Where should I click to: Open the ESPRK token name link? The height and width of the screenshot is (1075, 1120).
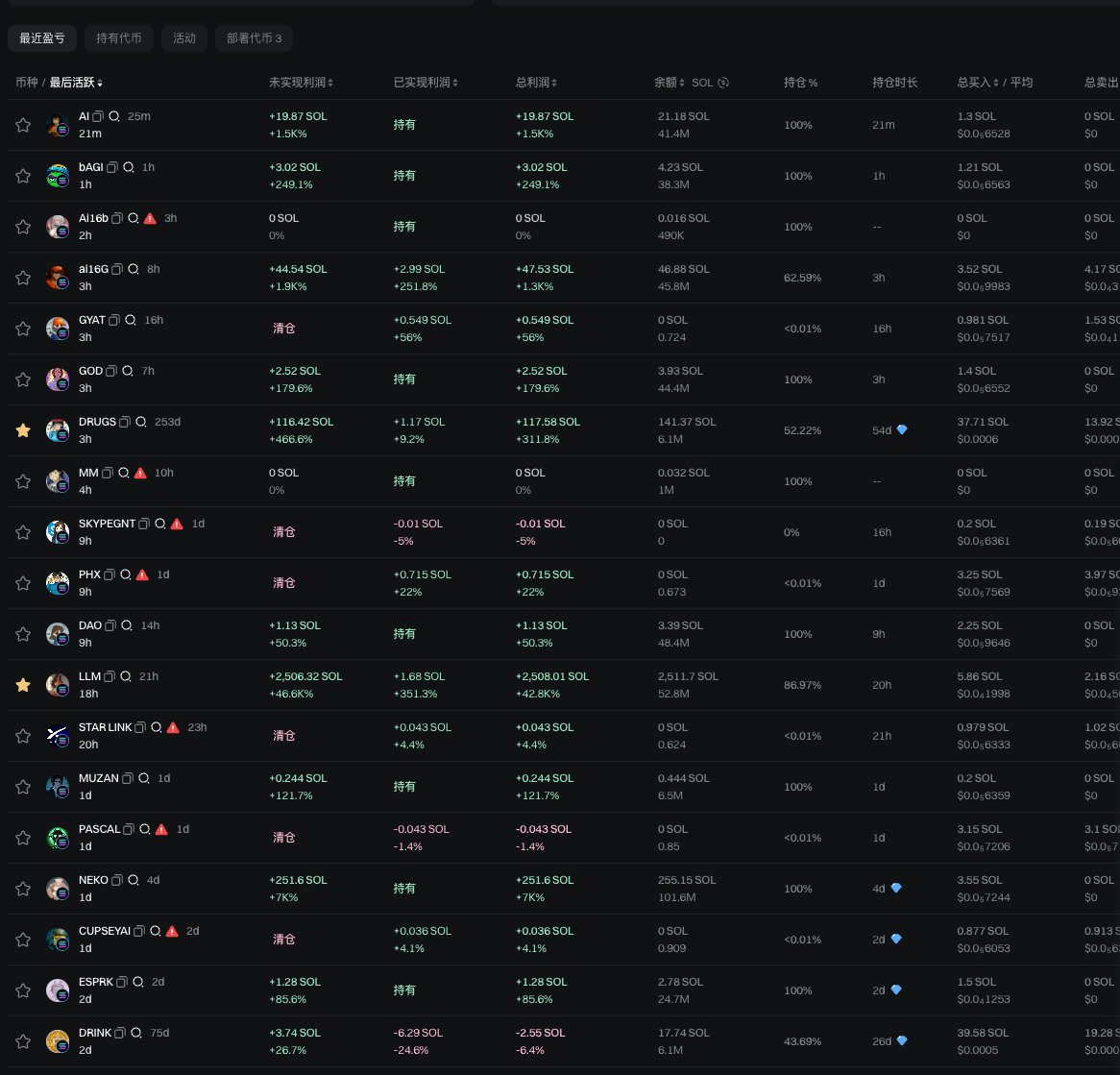pos(96,982)
